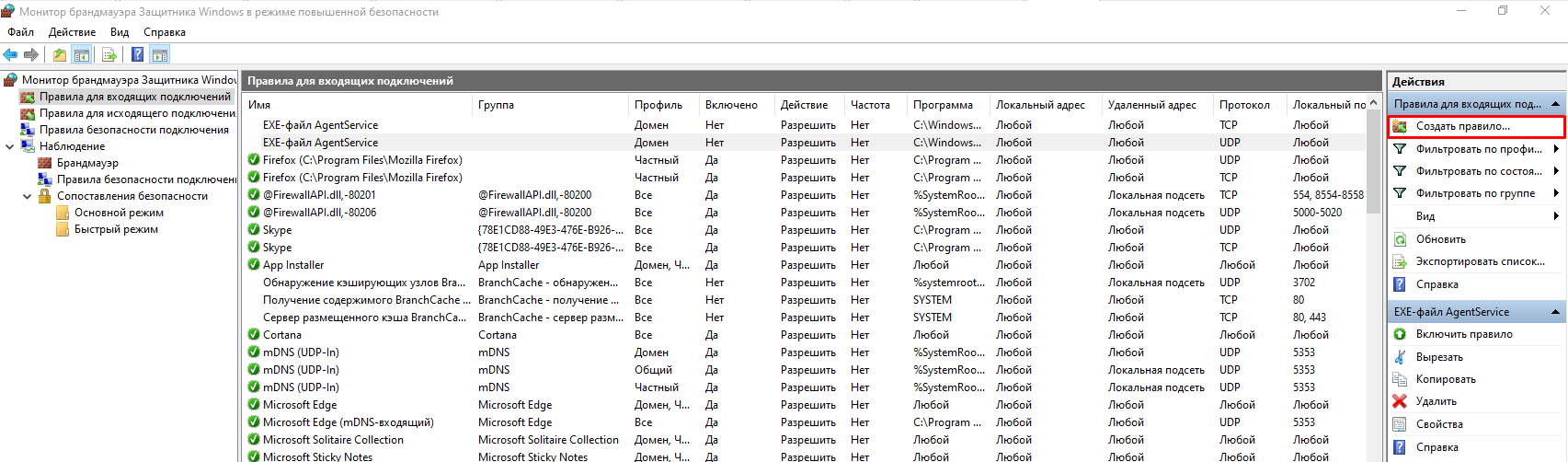Click the Back arrow in the toolbar
The height and width of the screenshot is (462, 1568).
11,55
